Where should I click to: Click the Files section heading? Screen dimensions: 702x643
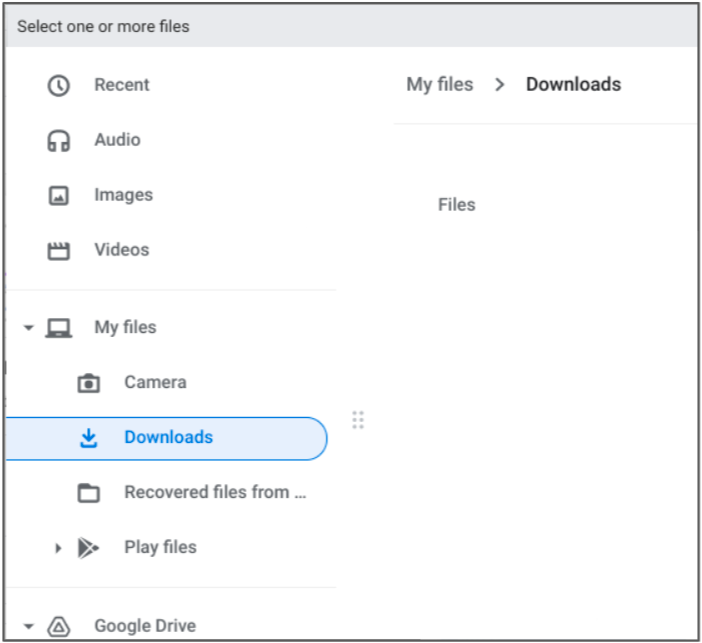point(457,205)
